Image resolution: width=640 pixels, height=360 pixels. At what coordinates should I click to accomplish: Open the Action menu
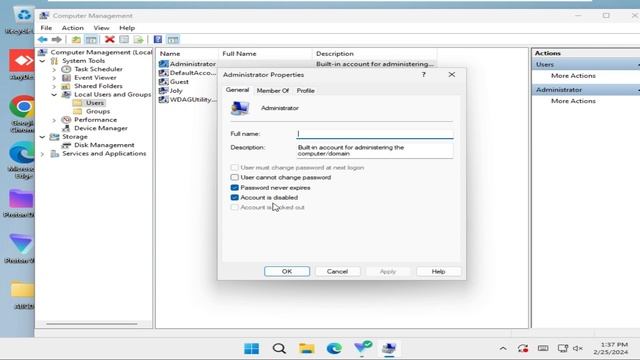point(73,28)
